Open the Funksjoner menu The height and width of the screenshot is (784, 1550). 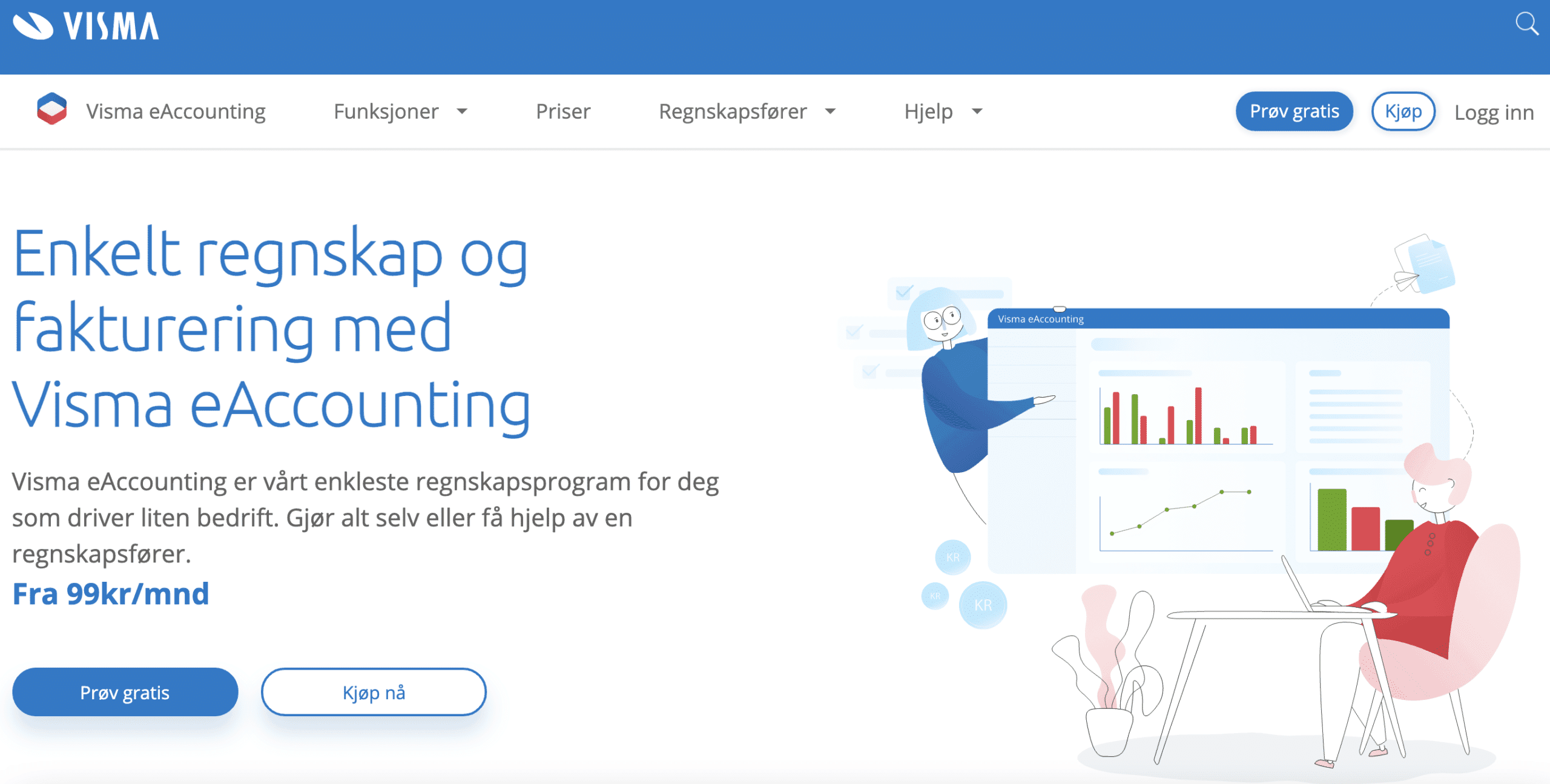coord(386,111)
